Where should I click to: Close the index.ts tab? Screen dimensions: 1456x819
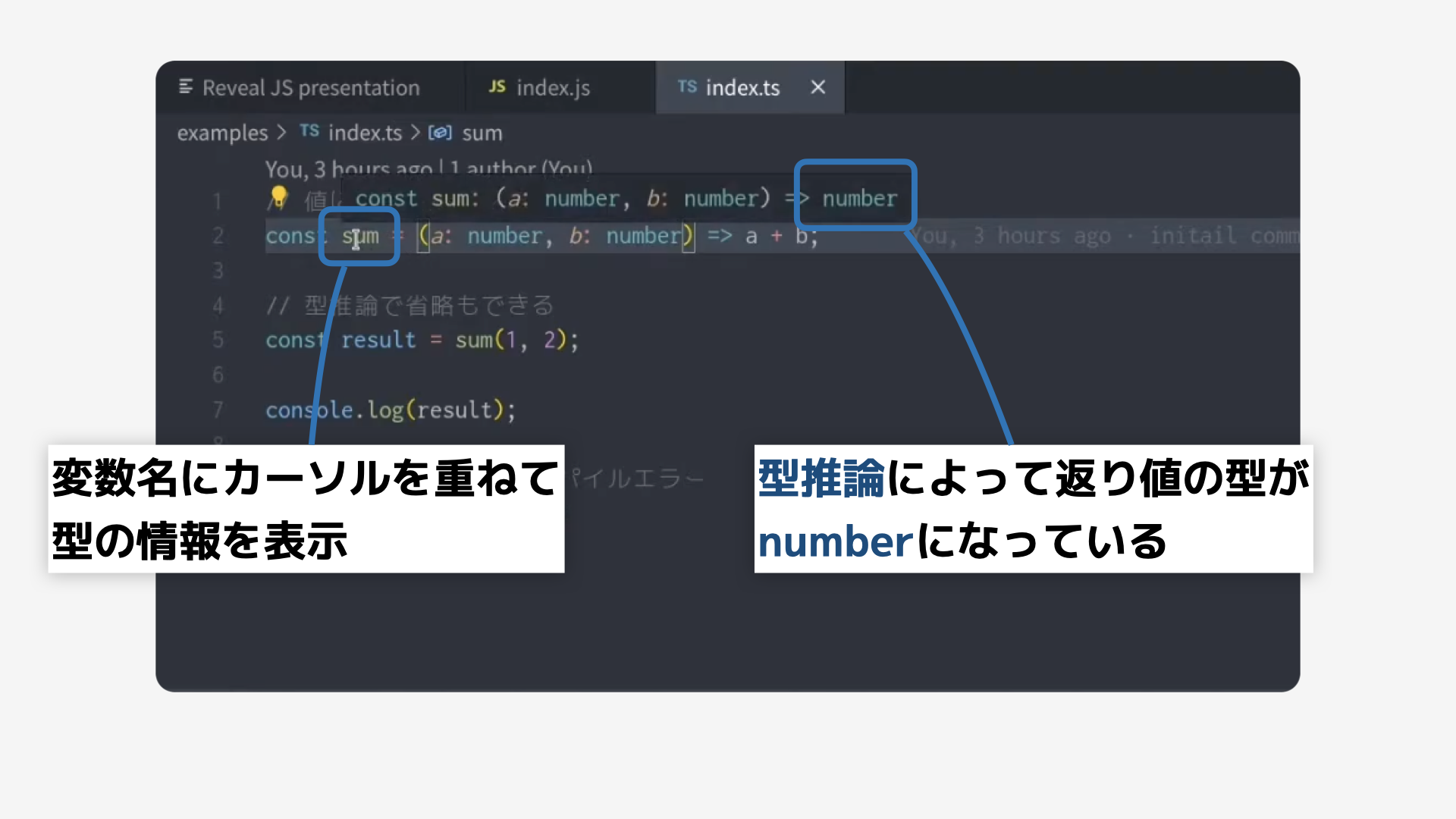[817, 87]
